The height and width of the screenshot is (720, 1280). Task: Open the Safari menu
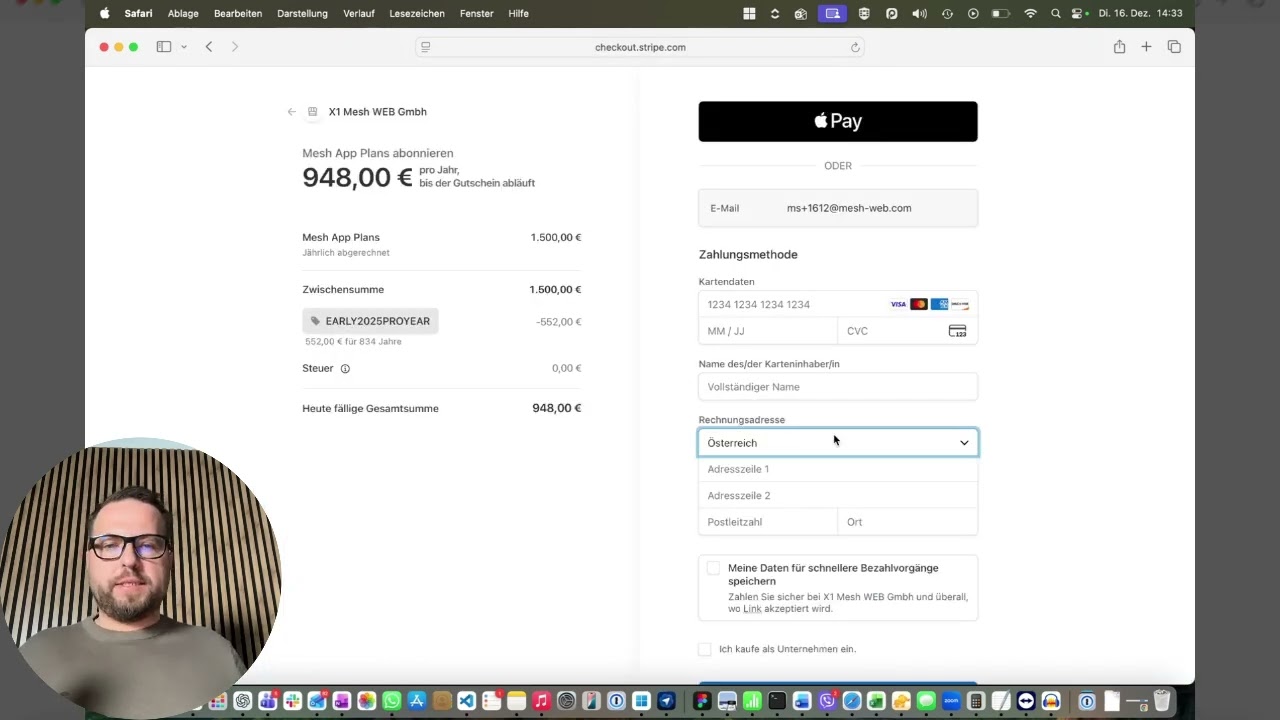138,14
